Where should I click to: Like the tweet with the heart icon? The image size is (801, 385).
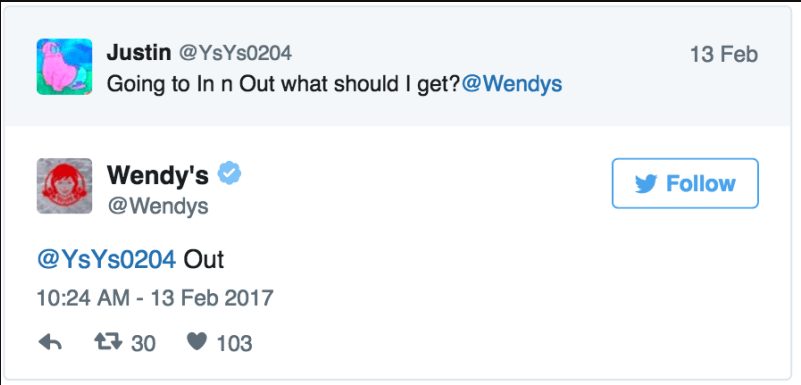click(x=197, y=342)
